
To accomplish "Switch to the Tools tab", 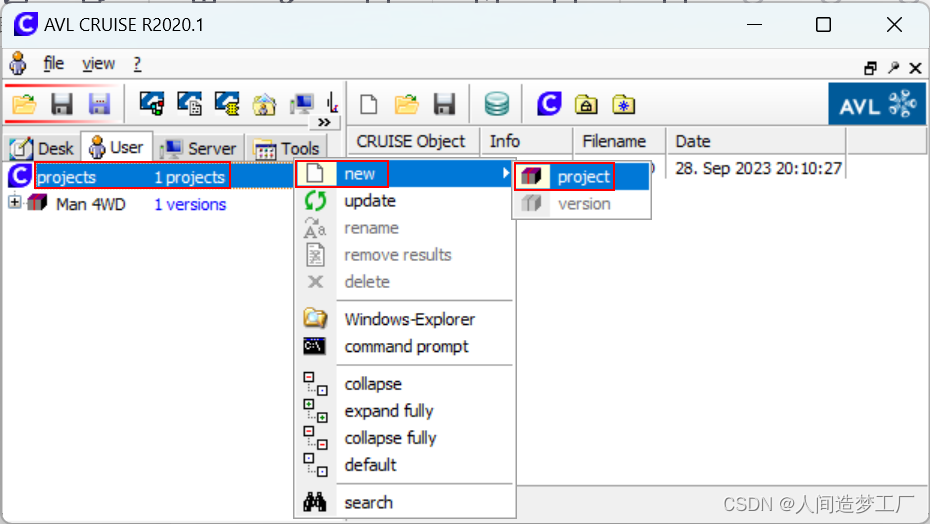I will 286,148.
